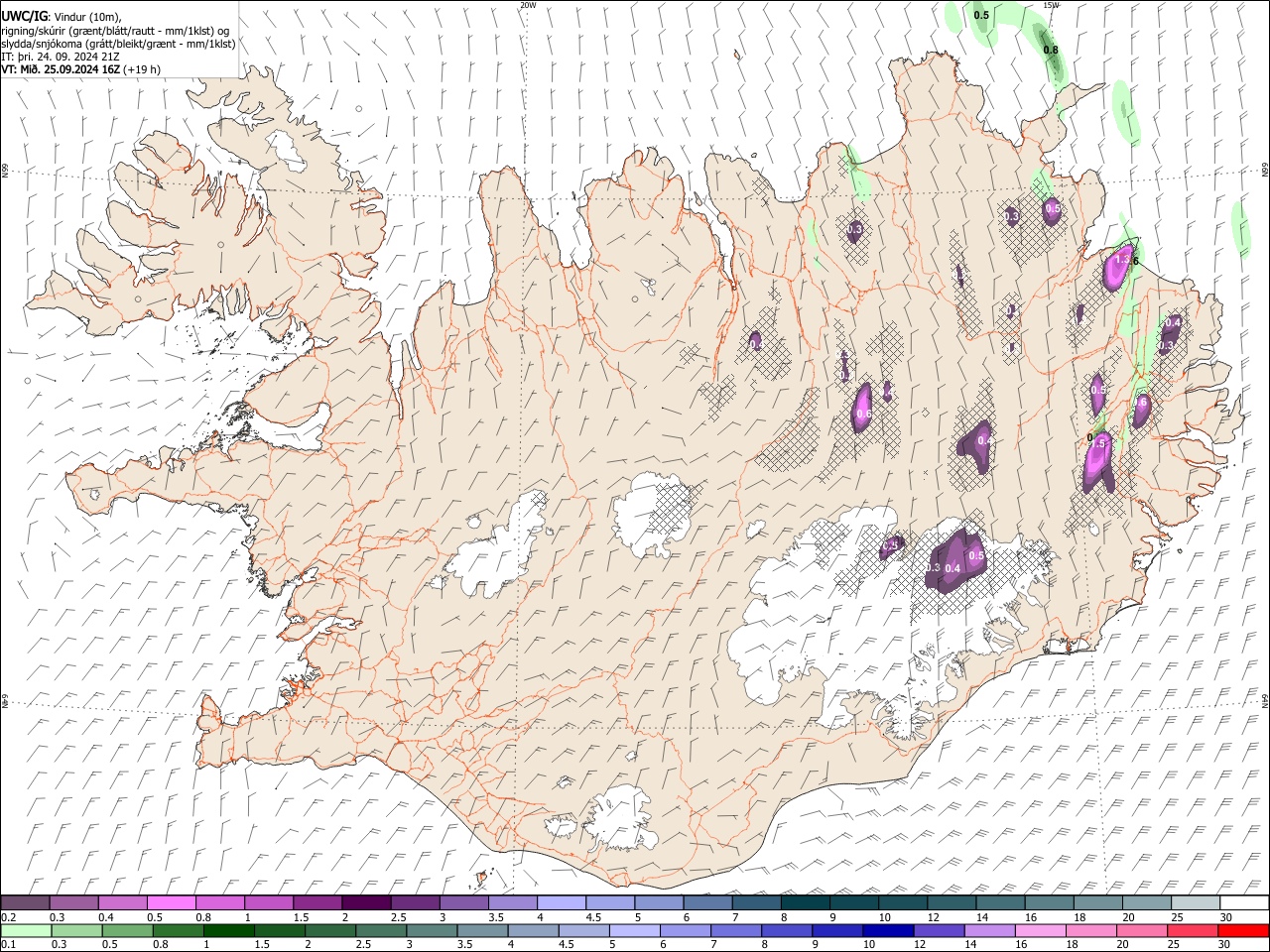Pick the top-row legend swatch from 4 to 4.5
This screenshot has width=1270, height=952.
point(562,903)
